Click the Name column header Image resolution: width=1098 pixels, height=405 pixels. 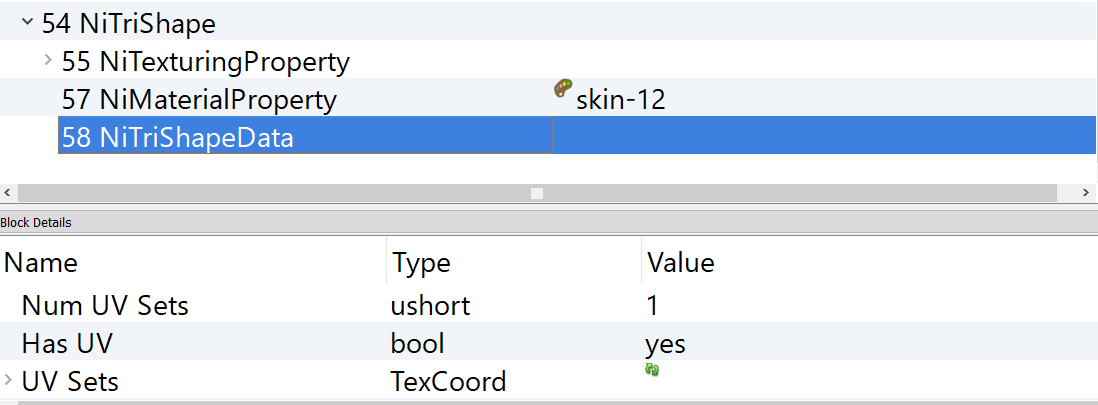point(41,263)
